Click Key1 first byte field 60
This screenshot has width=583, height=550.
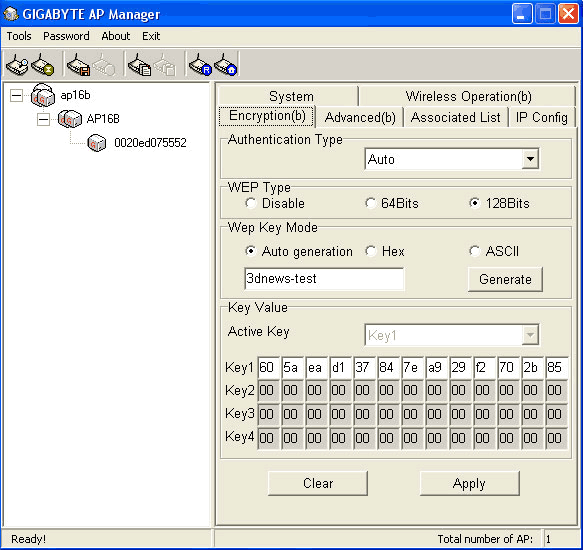pos(268,368)
